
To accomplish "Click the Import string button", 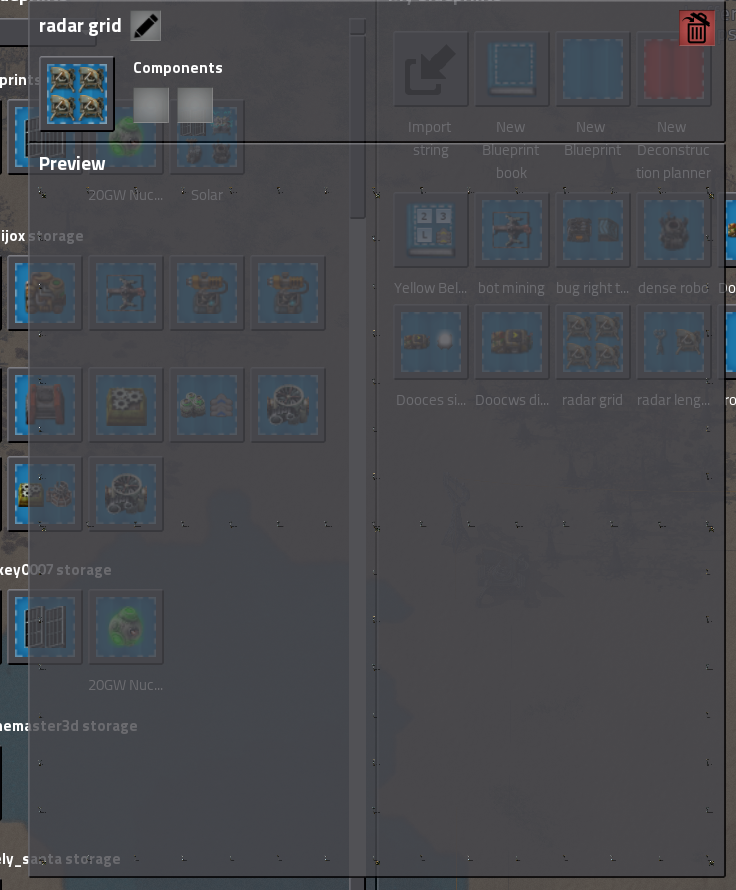I will [430, 69].
